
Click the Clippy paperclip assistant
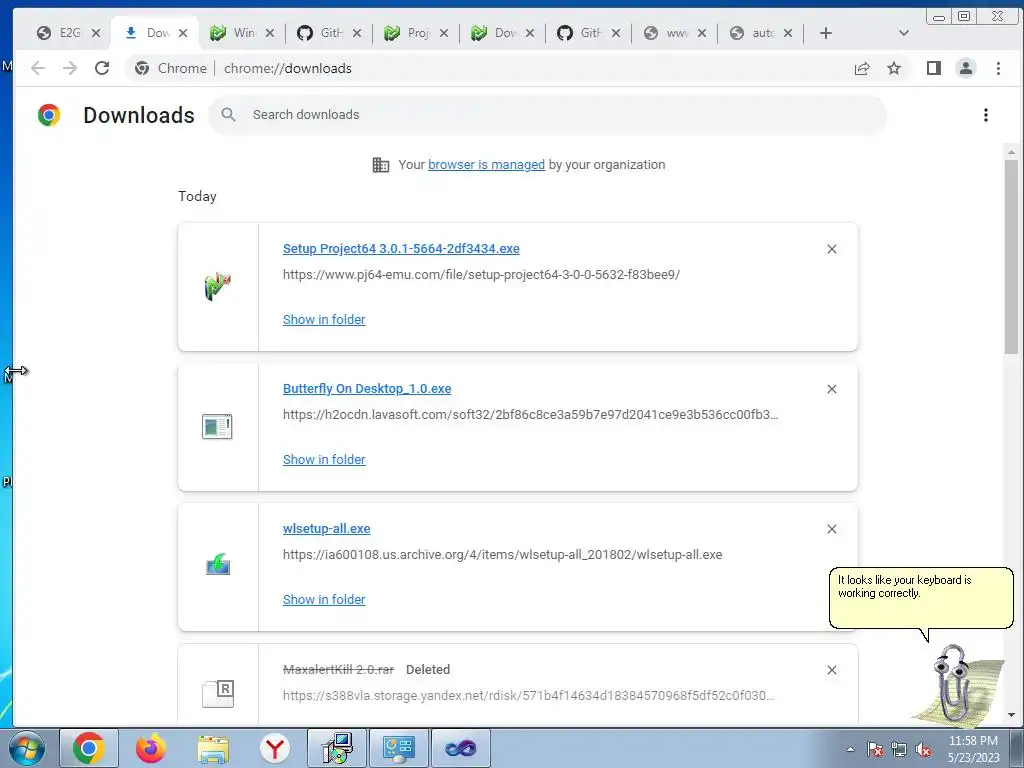pos(955,683)
